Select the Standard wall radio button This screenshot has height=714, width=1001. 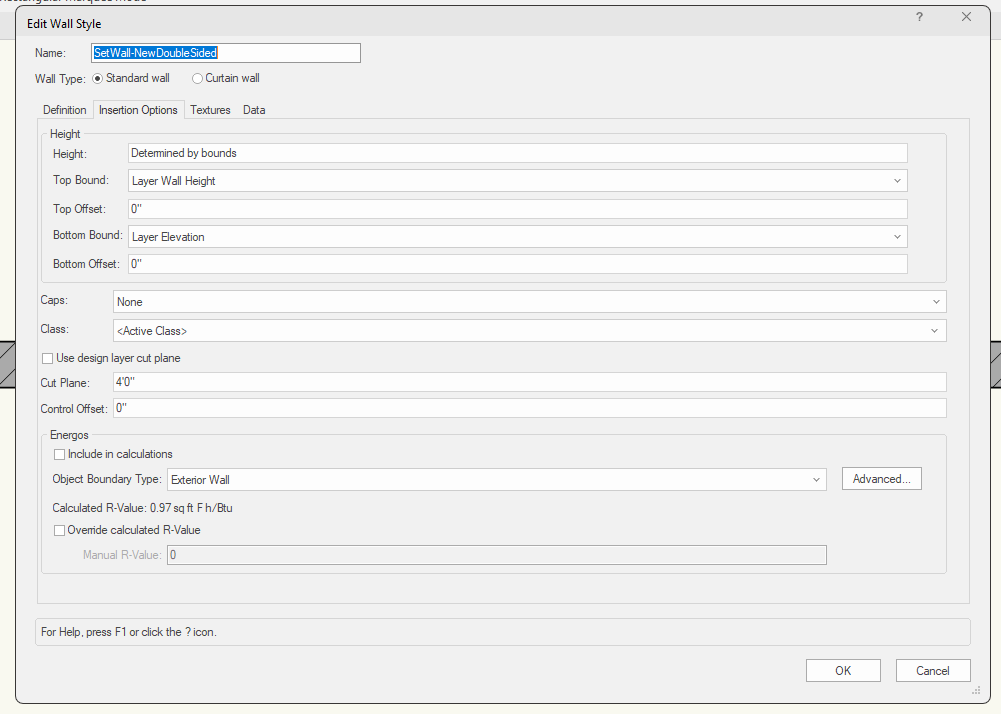(98, 78)
